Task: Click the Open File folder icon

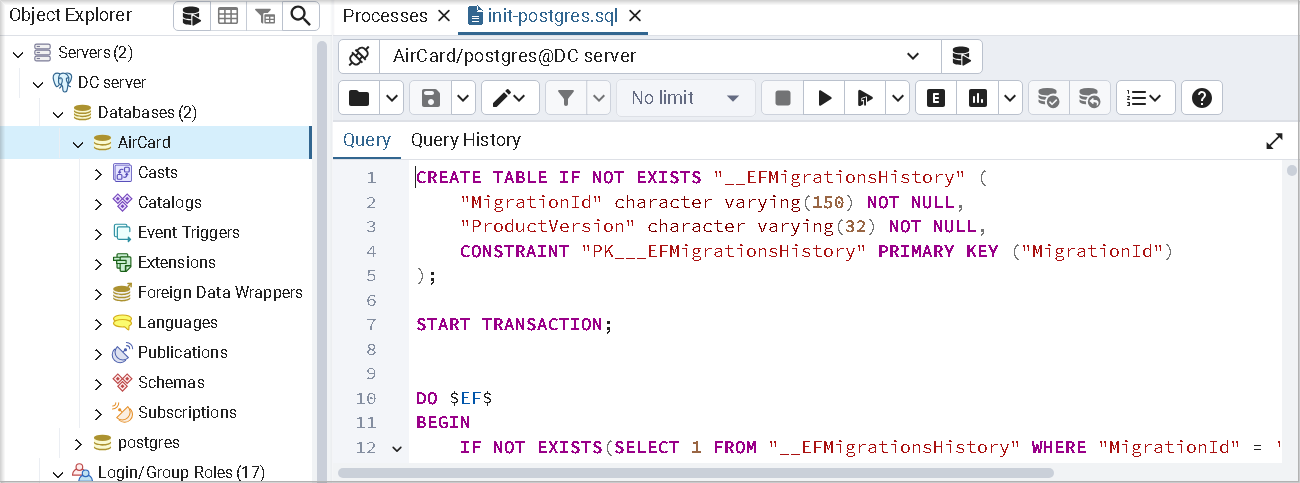Action: click(x=359, y=98)
